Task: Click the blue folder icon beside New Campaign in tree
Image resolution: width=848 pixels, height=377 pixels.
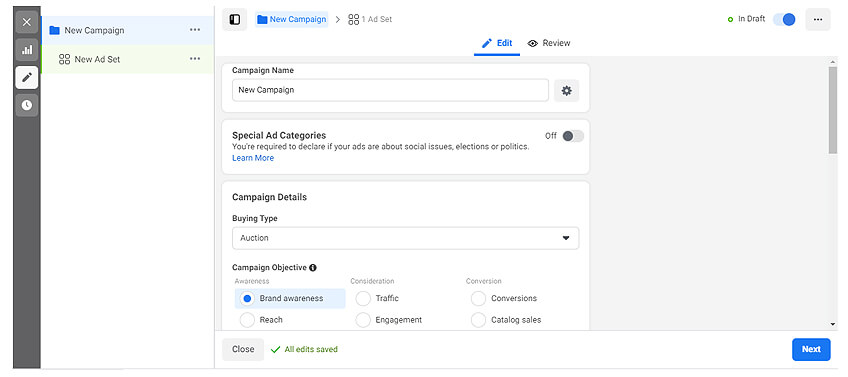Action: click(x=54, y=30)
